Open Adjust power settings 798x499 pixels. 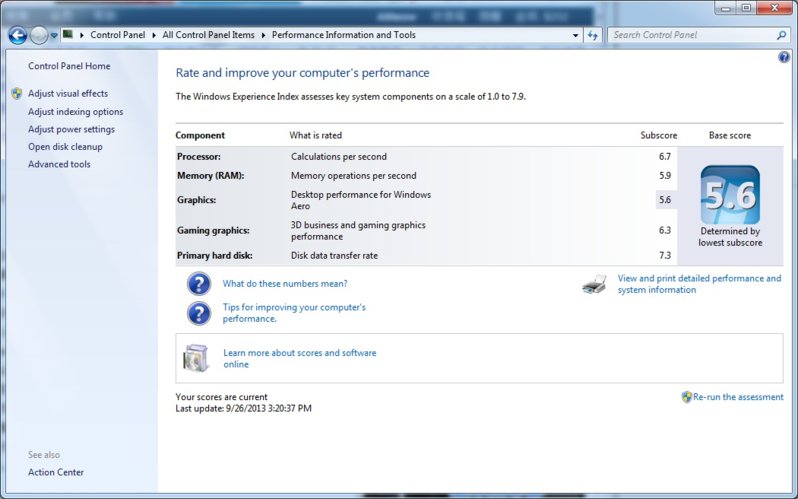click(71, 129)
